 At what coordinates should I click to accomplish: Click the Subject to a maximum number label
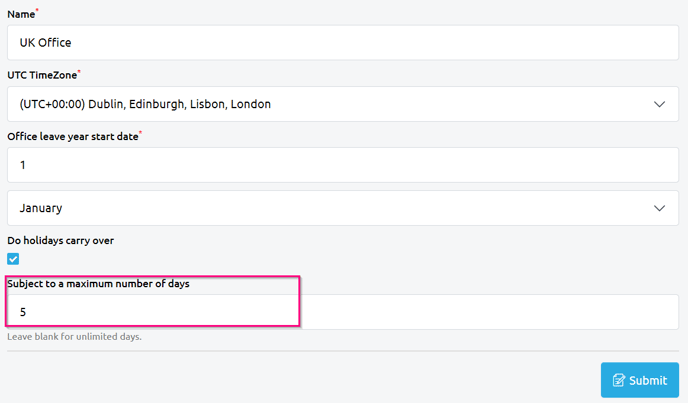click(98, 283)
